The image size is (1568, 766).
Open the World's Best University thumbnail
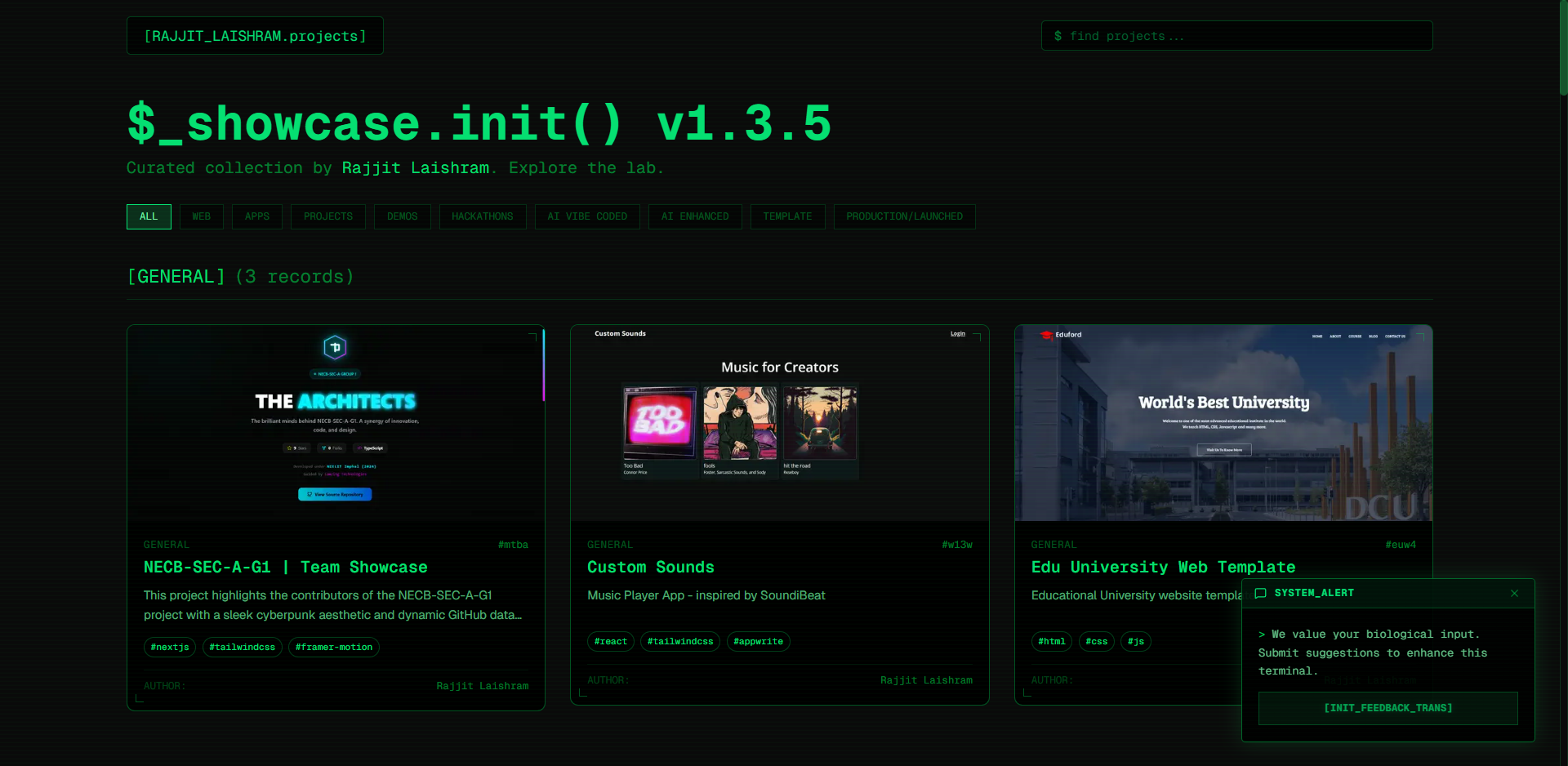tap(1223, 423)
